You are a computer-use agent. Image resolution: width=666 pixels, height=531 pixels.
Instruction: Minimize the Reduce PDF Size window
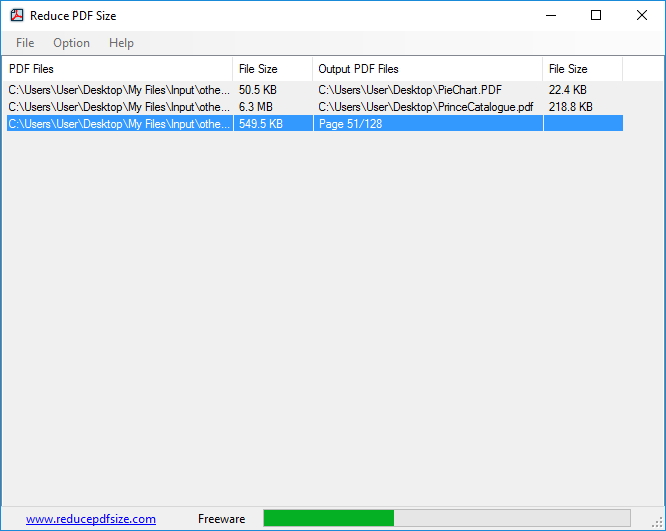coord(551,15)
